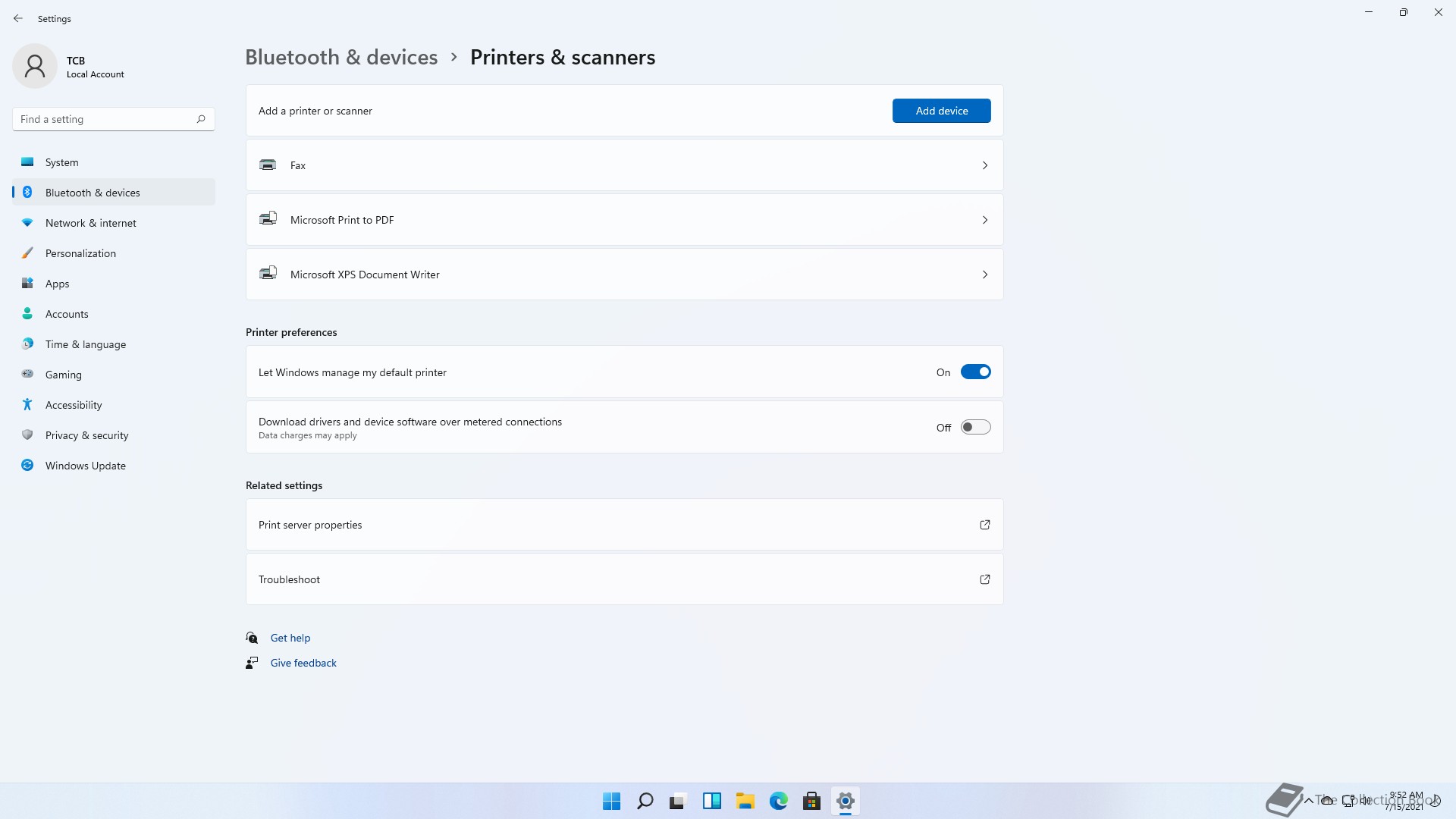Open Microsoft Store from the taskbar

coord(811,801)
